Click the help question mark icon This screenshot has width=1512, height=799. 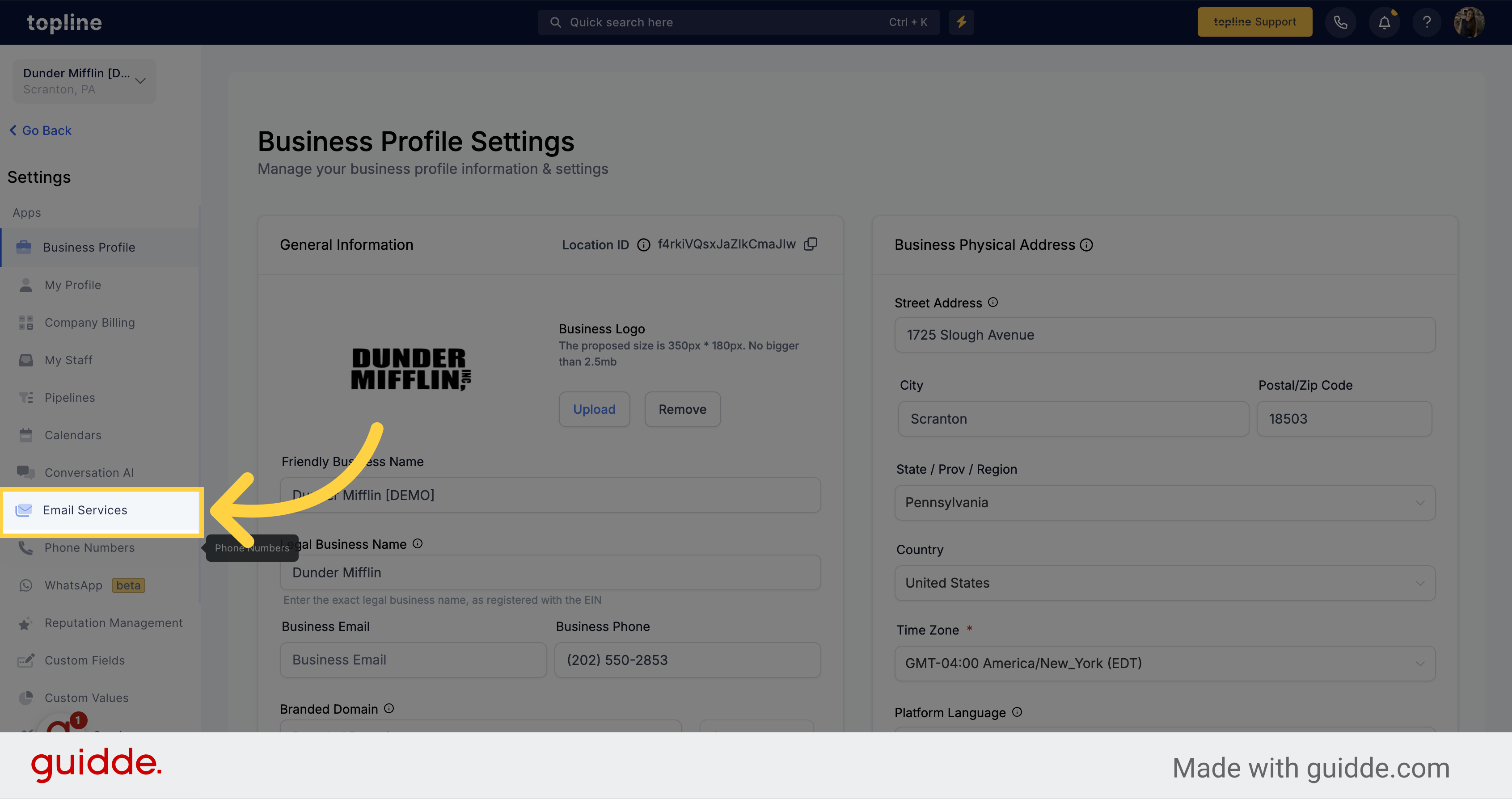coord(1427,22)
